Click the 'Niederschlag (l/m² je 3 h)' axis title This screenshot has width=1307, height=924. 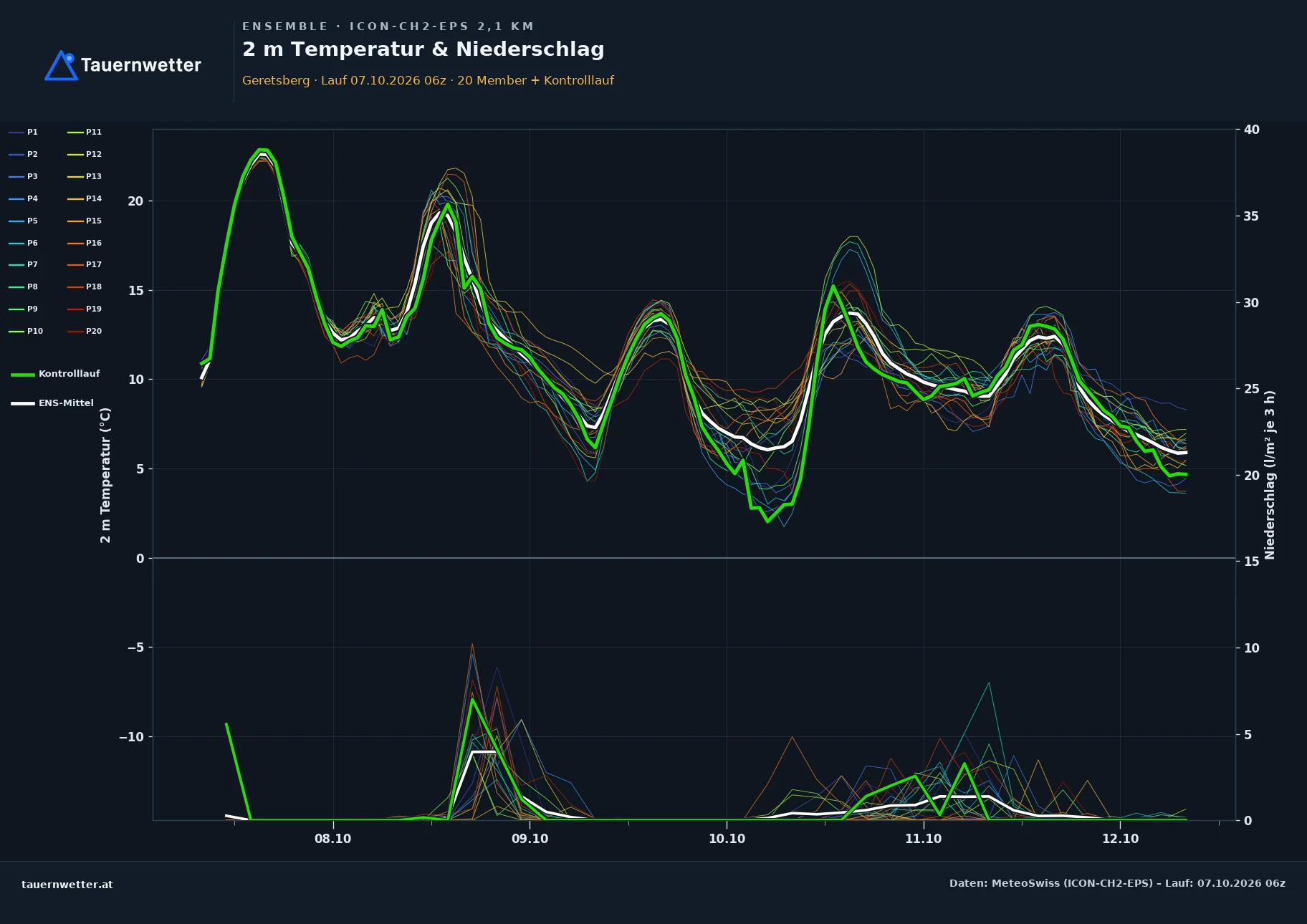[x=1270, y=475]
